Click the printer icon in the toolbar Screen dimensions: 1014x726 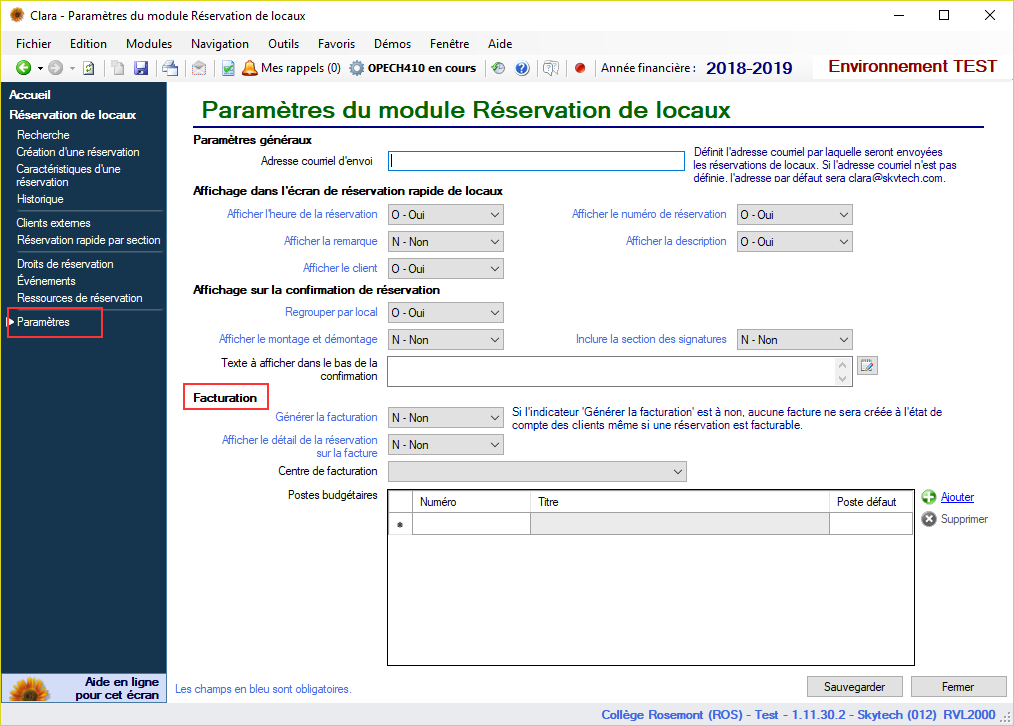[171, 68]
